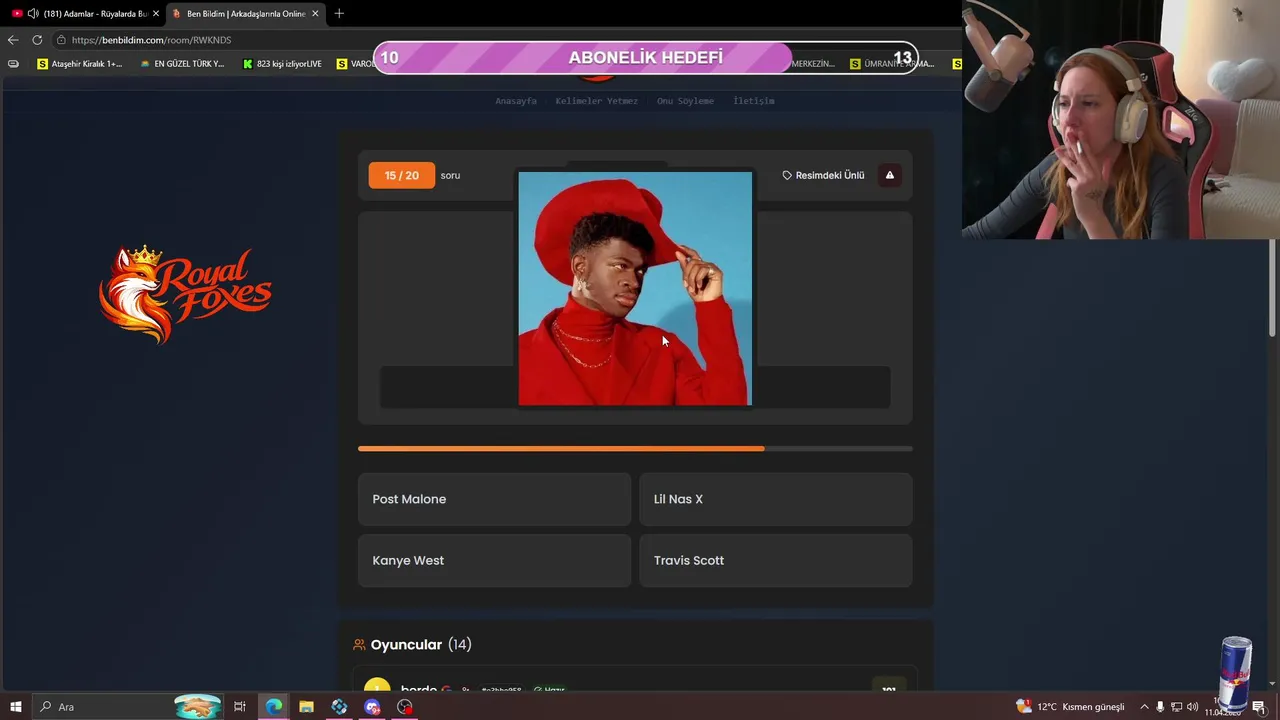Click the red warning report icon
Image resolution: width=1280 pixels, height=720 pixels.
pos(889,175)
